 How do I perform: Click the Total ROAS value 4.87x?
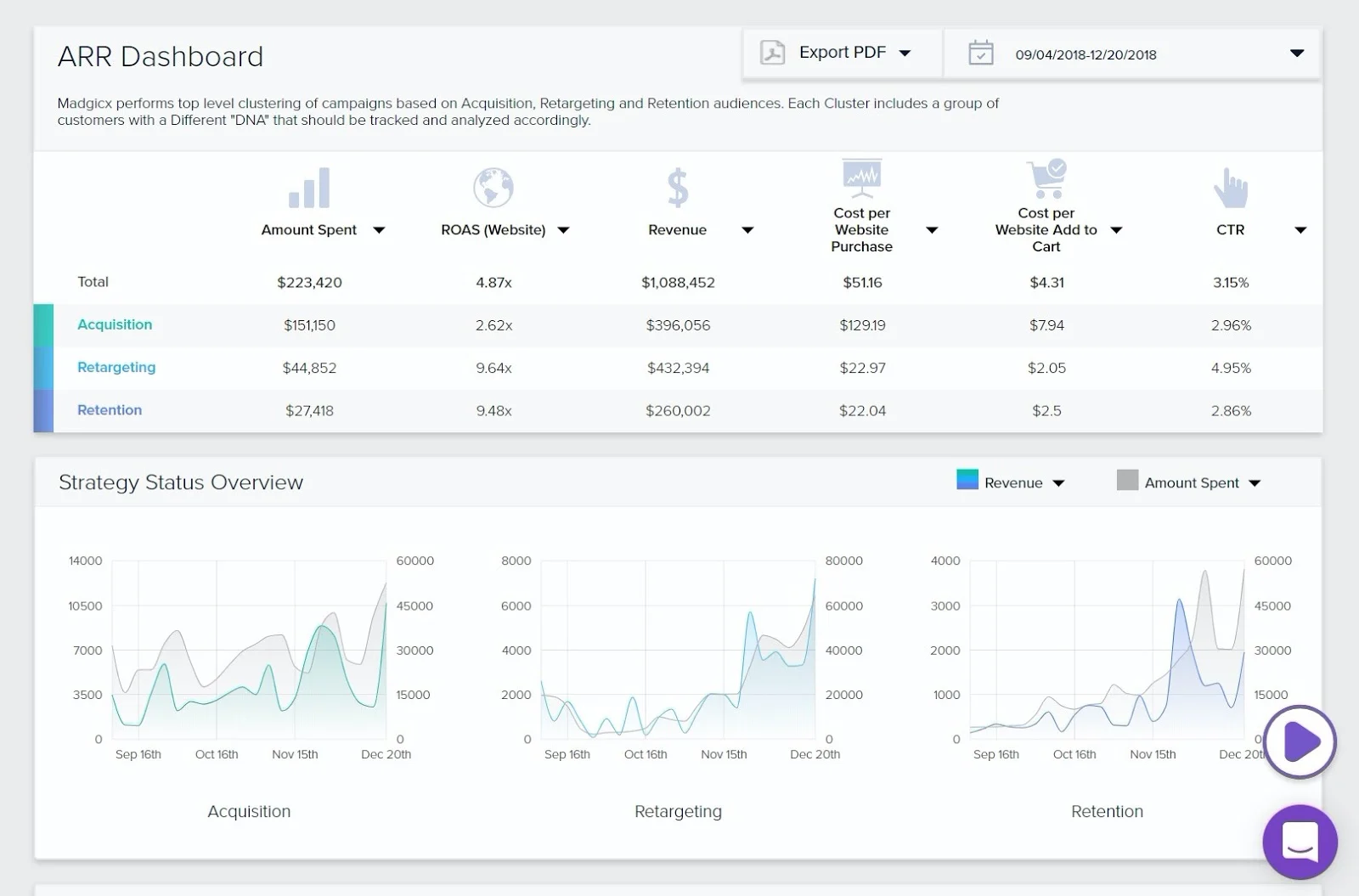tap(493, 283)
